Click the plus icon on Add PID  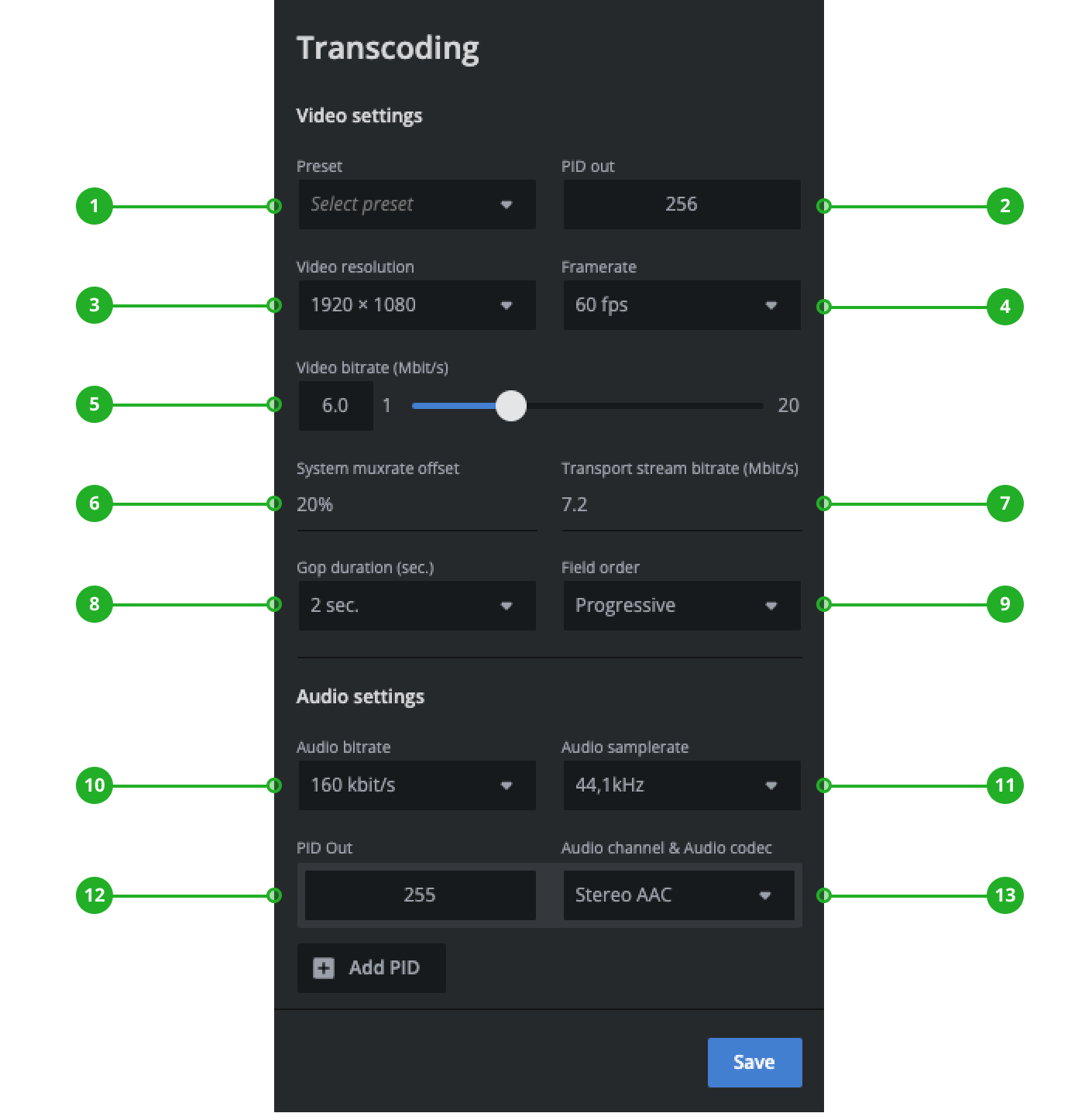click(323, 967)
